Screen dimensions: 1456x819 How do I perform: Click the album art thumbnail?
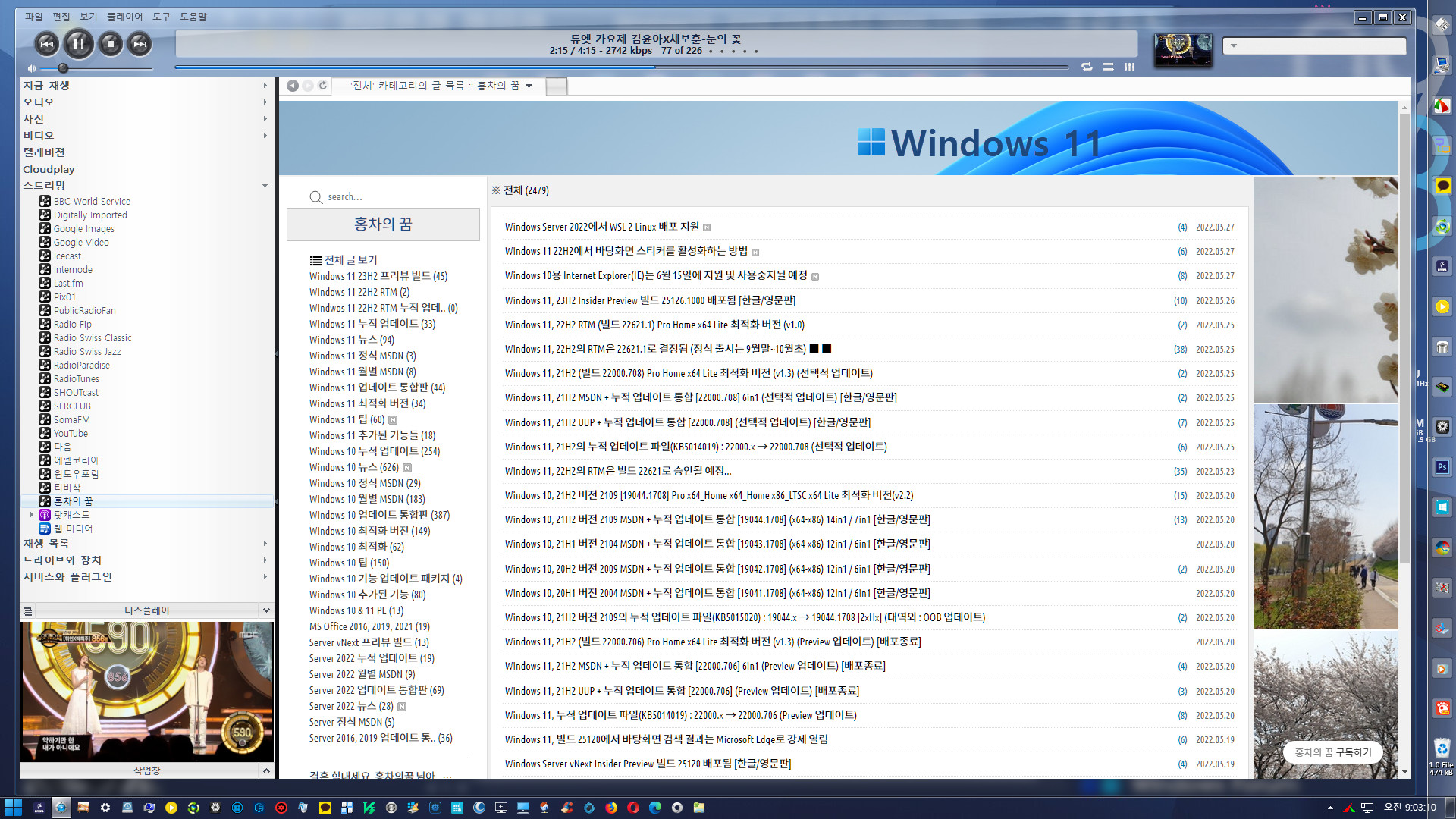pyautogui.click(x=1182, y=50)
